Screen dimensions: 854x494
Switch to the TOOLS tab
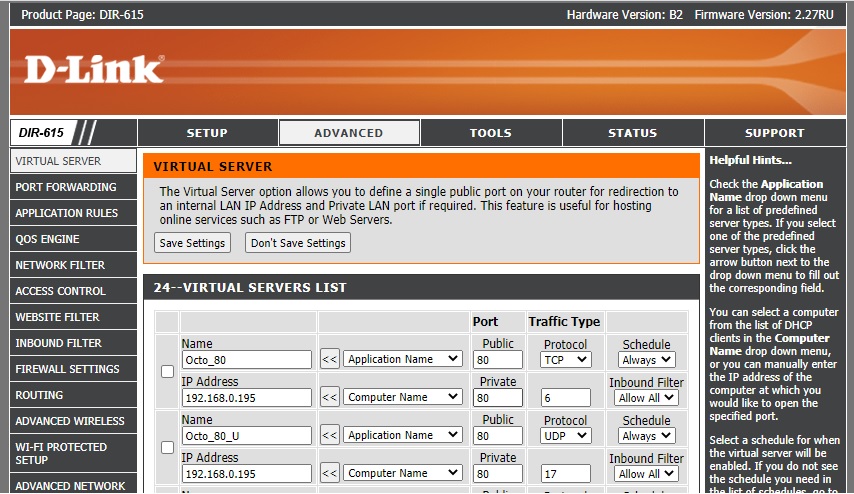(491, 133)
